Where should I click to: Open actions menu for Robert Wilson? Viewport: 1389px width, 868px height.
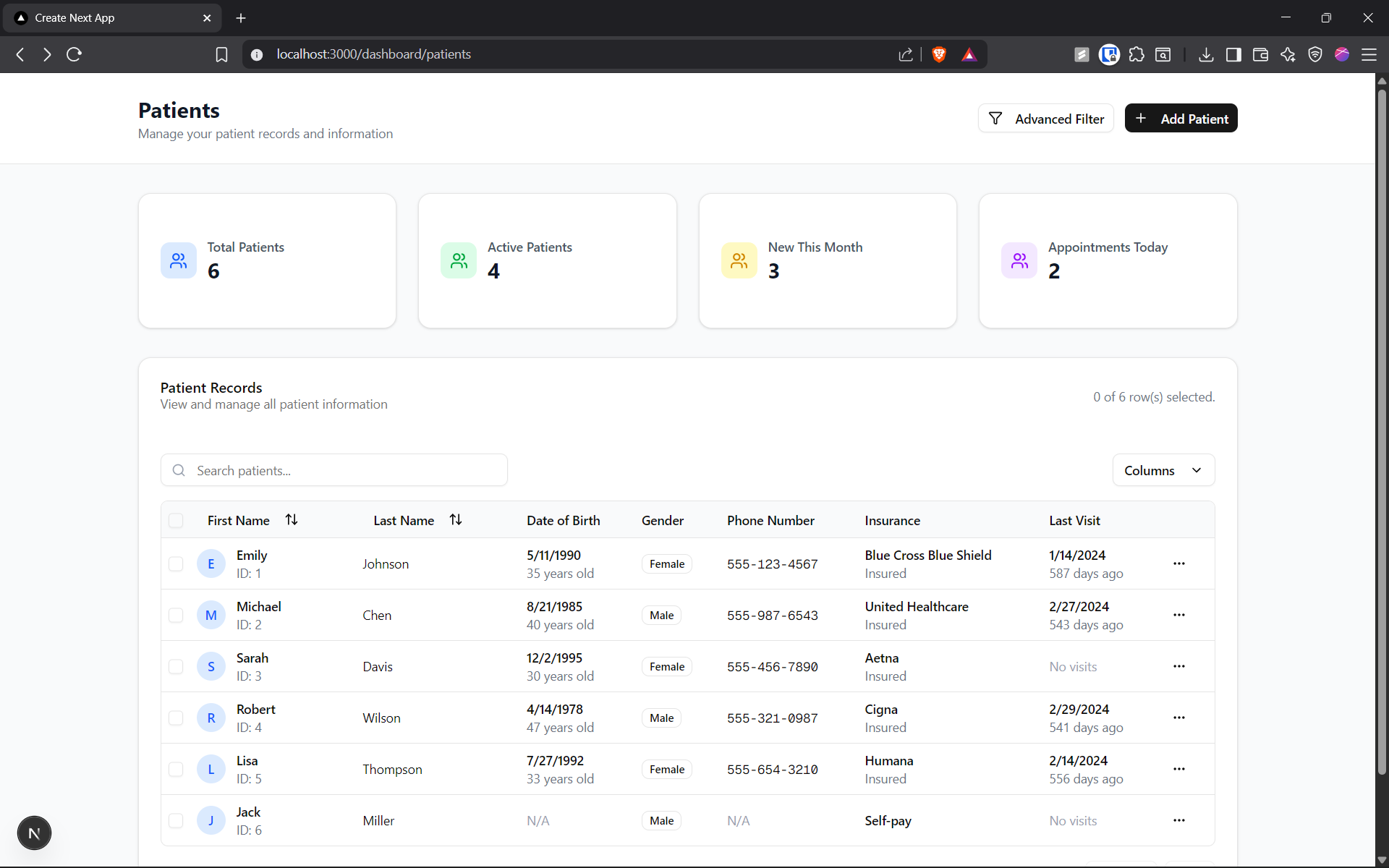(x=1178, y=718)
